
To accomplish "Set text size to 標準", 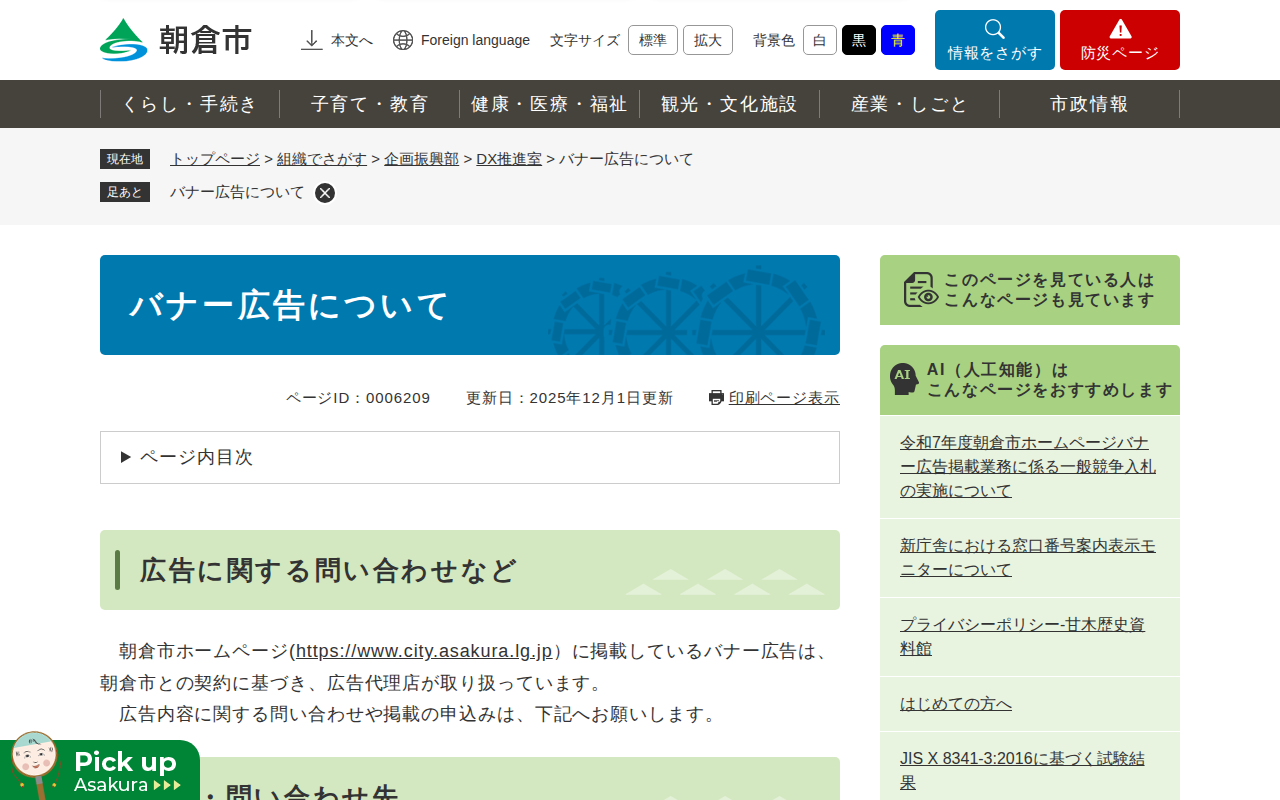I will tap(652, 40).
